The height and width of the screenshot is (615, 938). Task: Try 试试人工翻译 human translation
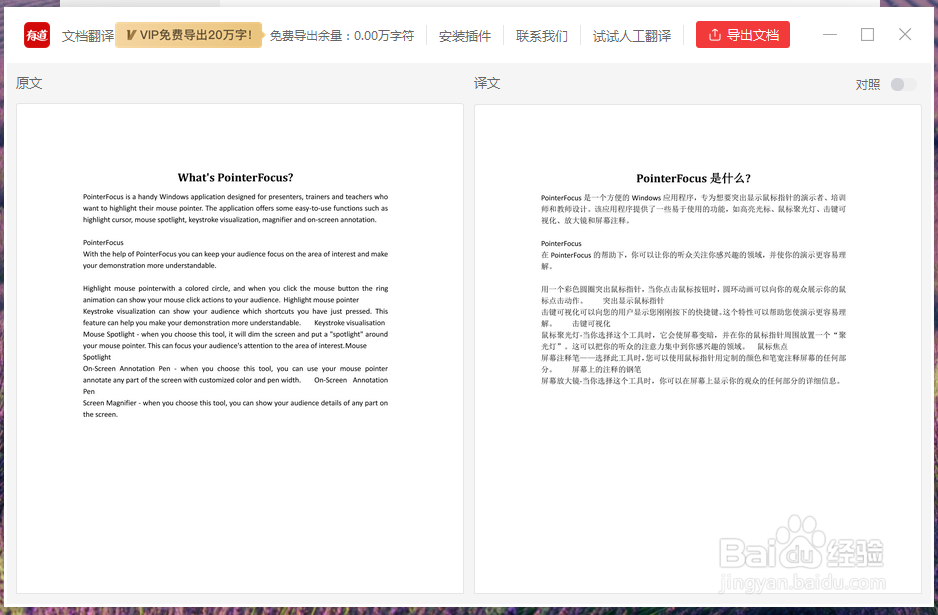click(632, 36)
